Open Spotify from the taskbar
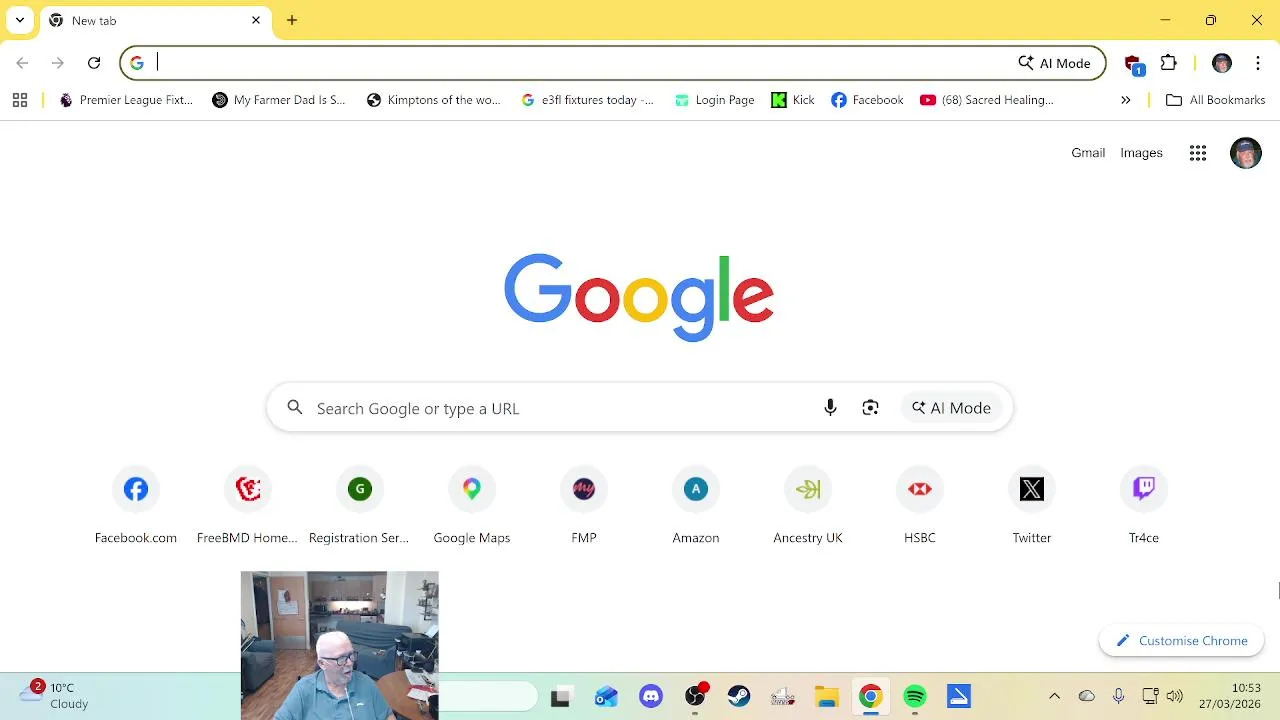Image resolution: width=1280 pixels, height=720 pixels. coord(915,697)
